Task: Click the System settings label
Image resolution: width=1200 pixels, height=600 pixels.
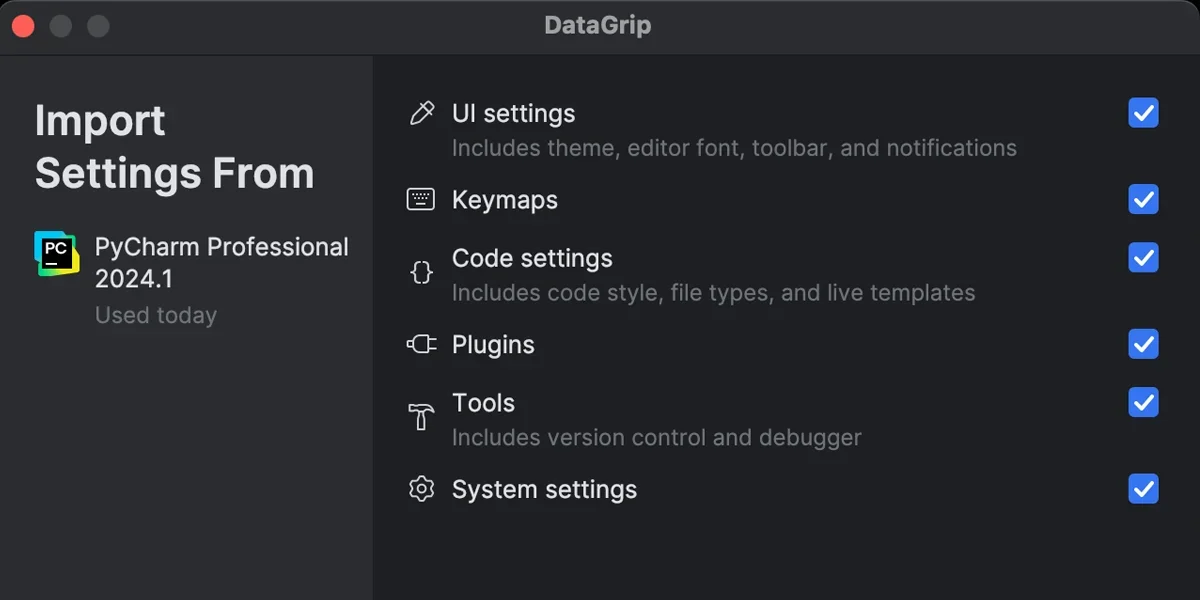Action: click(544, 490)
